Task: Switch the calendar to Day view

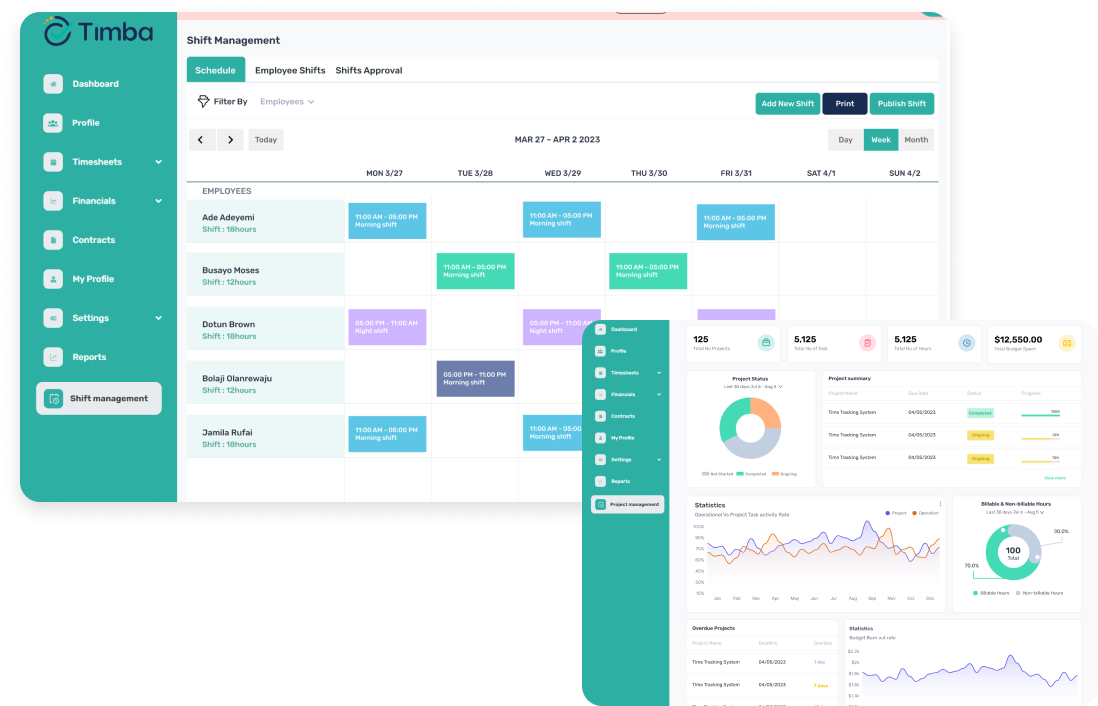Action: tap(845, 140)
